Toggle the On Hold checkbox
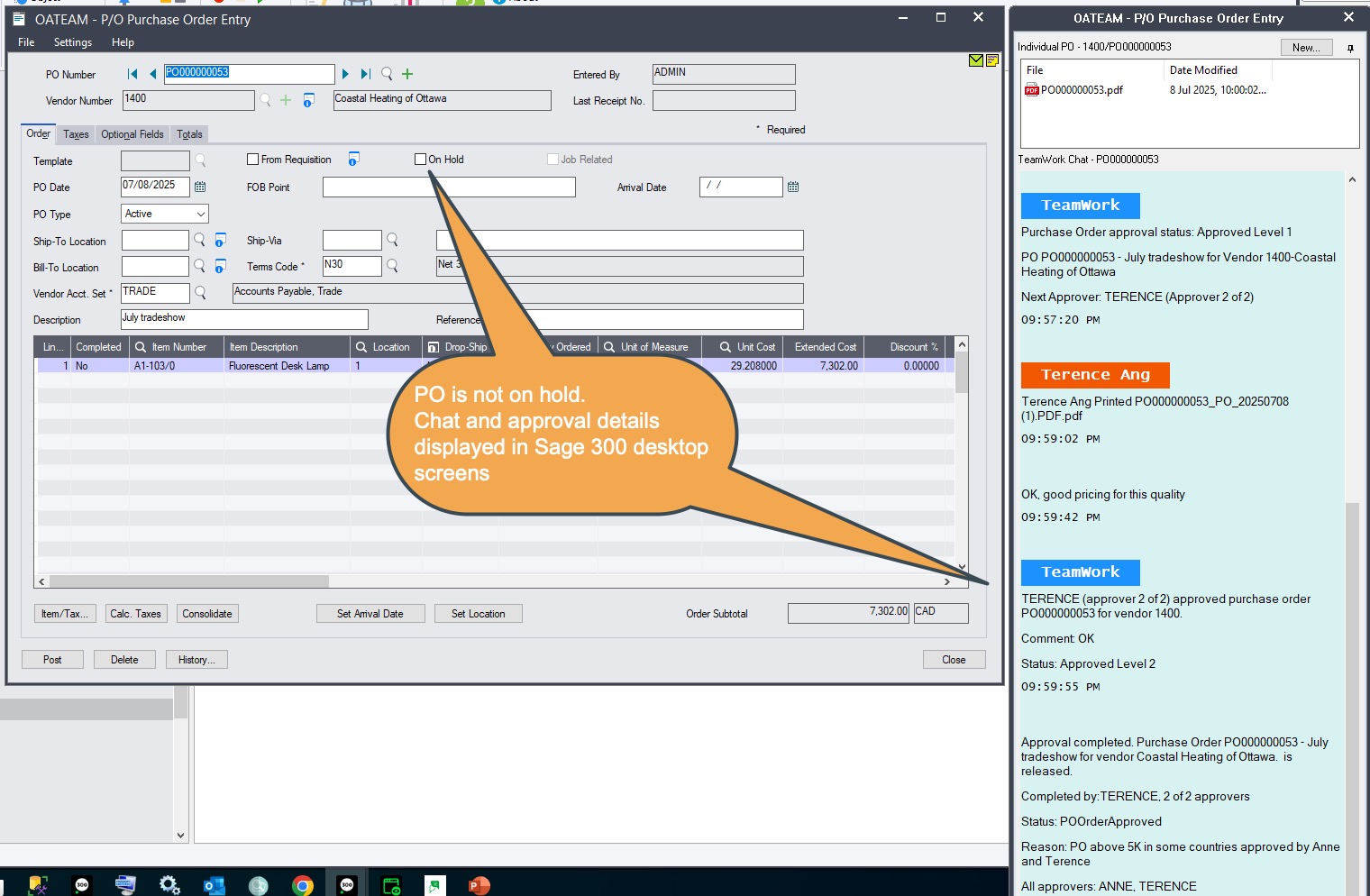 pyautogui.click(x=420, y=160)
